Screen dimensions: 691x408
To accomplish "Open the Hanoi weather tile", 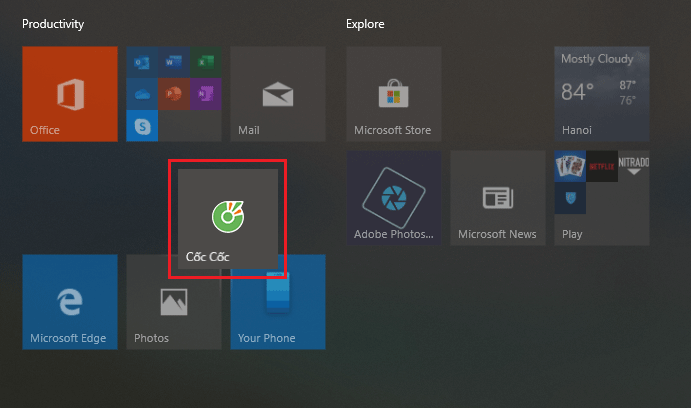I will coord(602,94).
